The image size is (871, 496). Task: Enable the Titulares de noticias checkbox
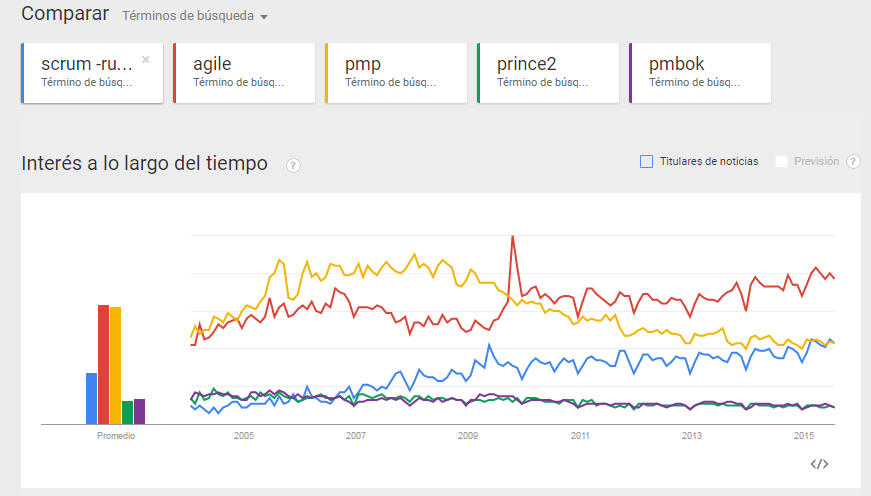[646, 161]
